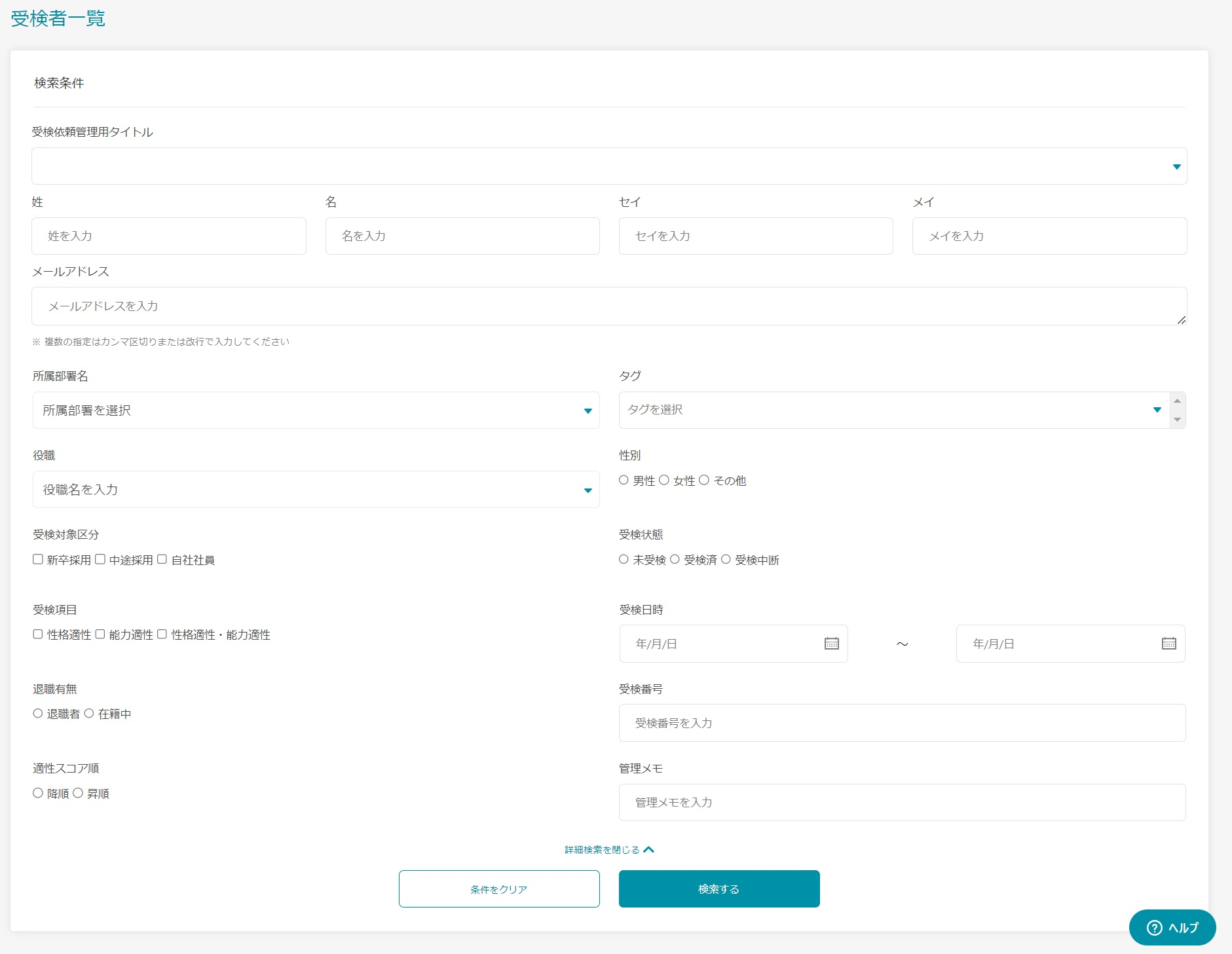Open the end date calendar picker icon
This screenshot has height=954, width=1232.
[x=1168, y=644]
